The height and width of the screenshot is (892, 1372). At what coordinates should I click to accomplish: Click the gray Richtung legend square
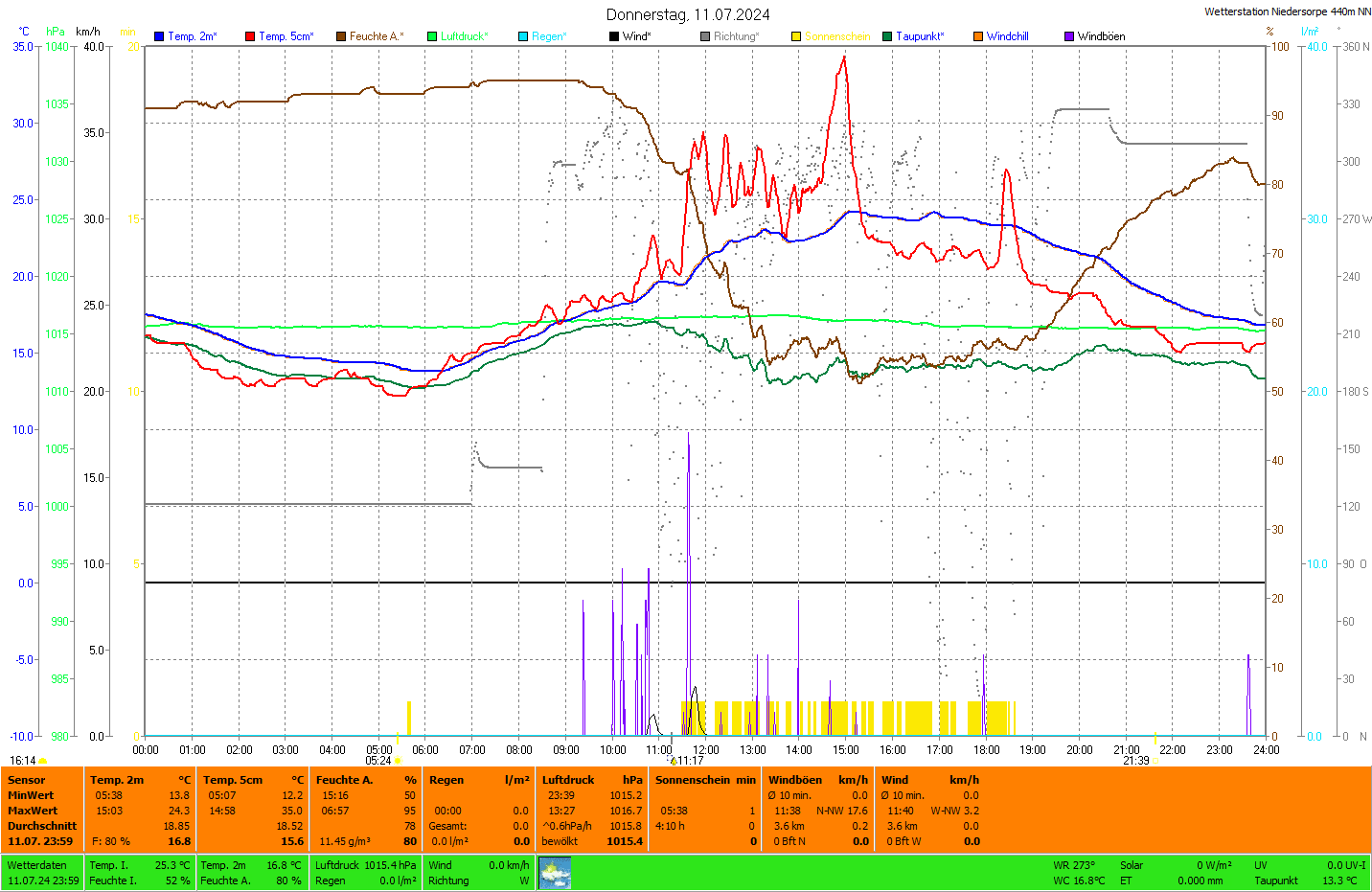[705, 36]
